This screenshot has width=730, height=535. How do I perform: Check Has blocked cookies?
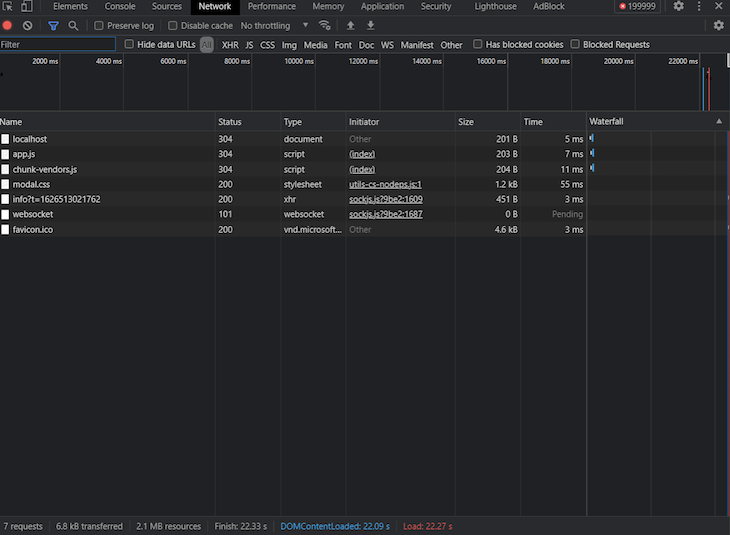478,44
